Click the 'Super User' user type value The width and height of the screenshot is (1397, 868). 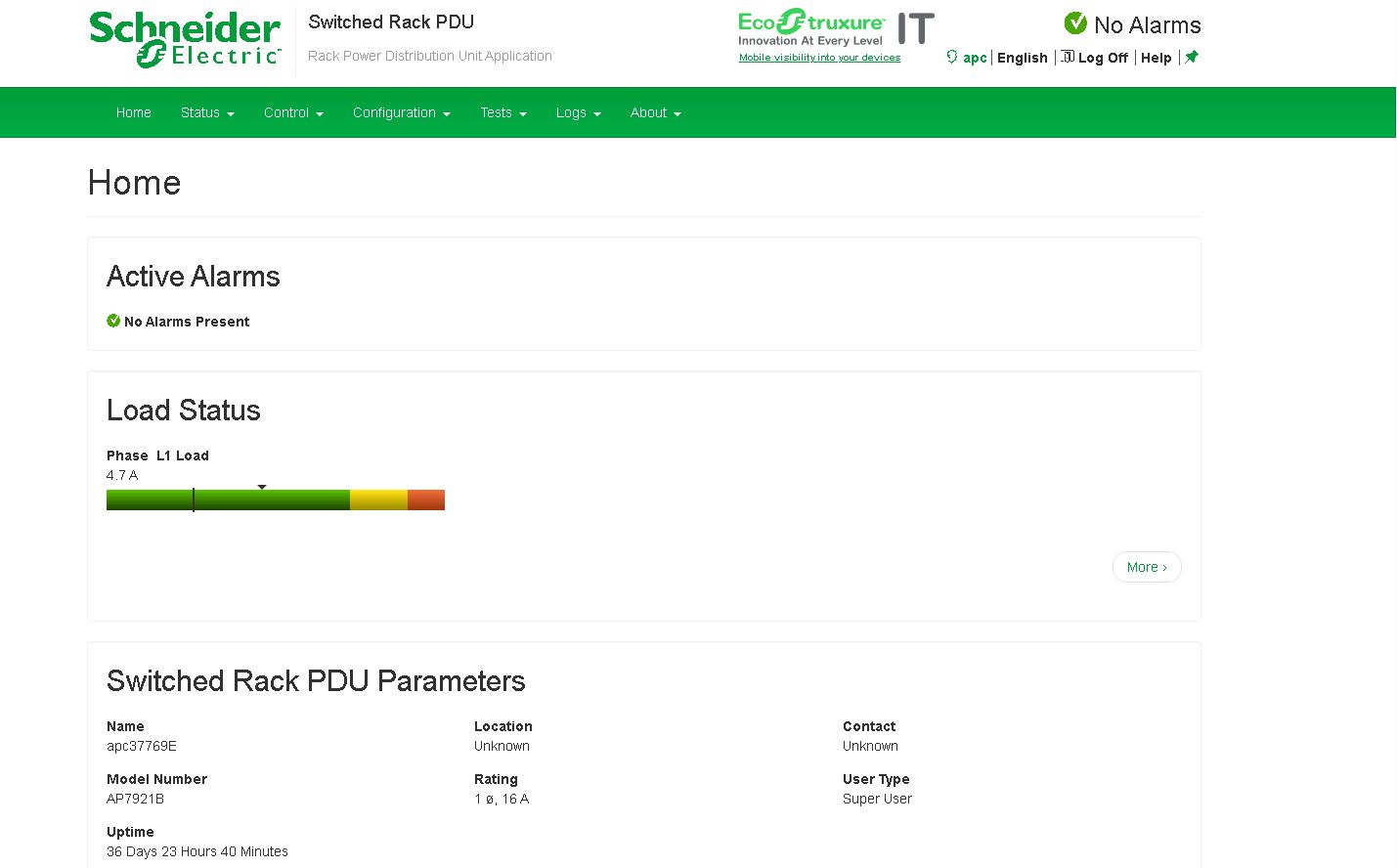click(x=877, y=799)
